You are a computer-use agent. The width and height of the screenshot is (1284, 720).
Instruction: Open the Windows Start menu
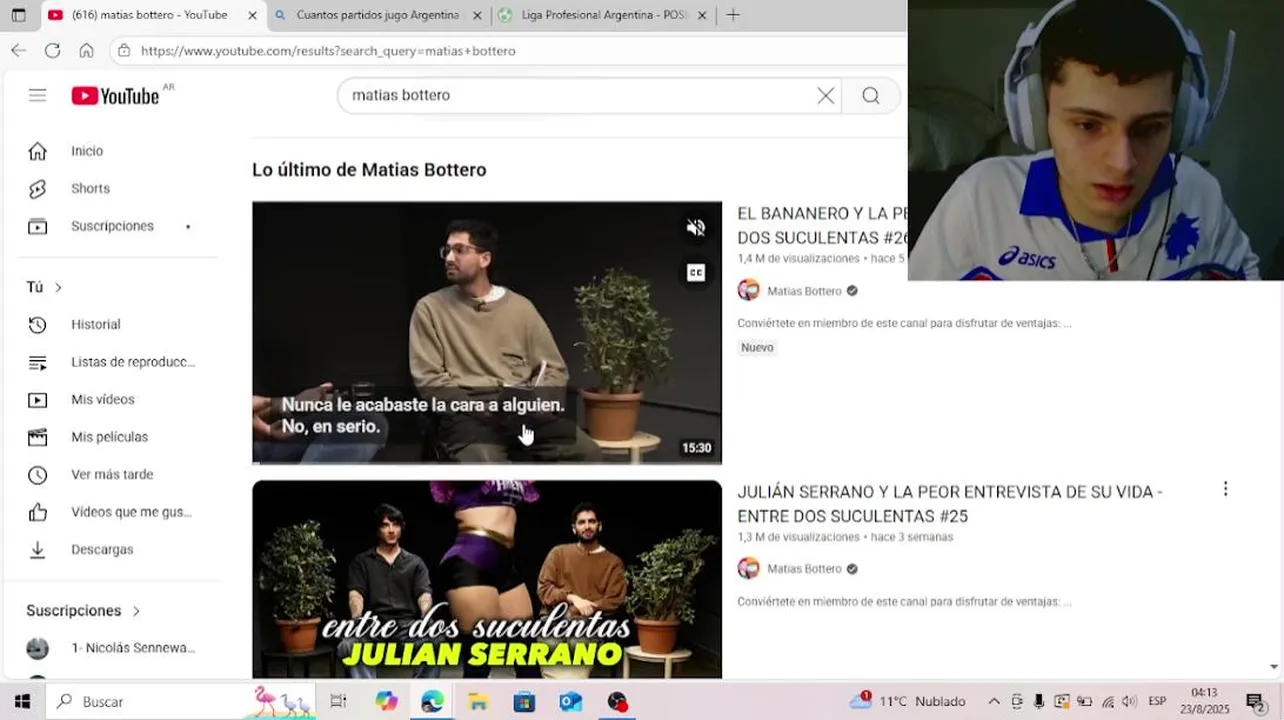[x=22, y=701]
